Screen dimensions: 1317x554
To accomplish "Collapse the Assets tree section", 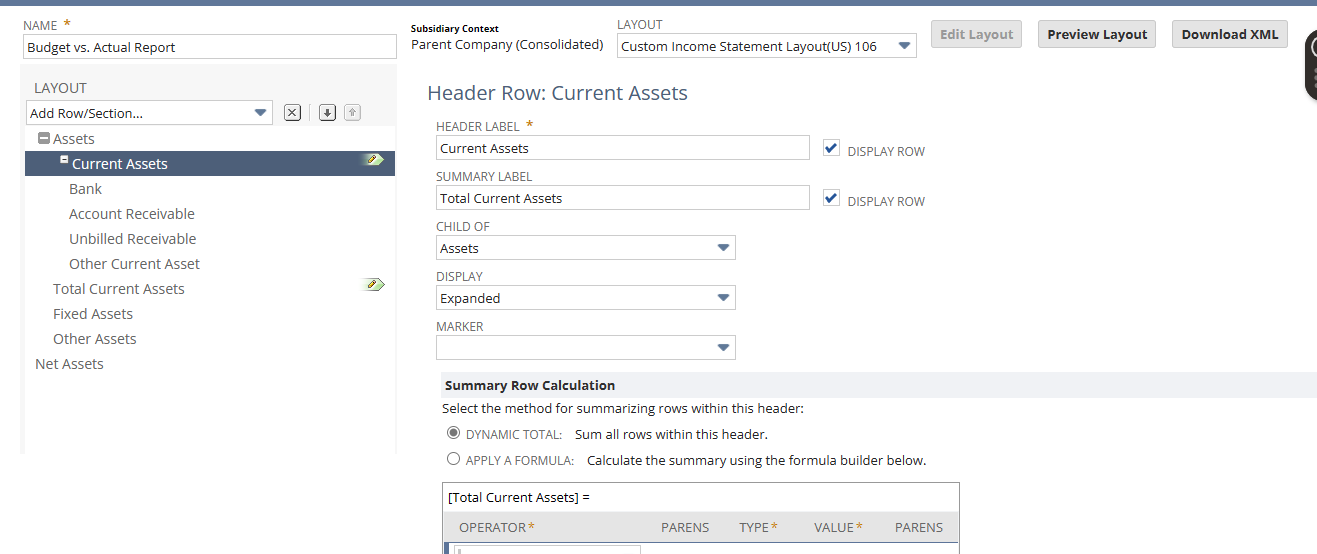I will pyautogui.click(x=43, y=139).
